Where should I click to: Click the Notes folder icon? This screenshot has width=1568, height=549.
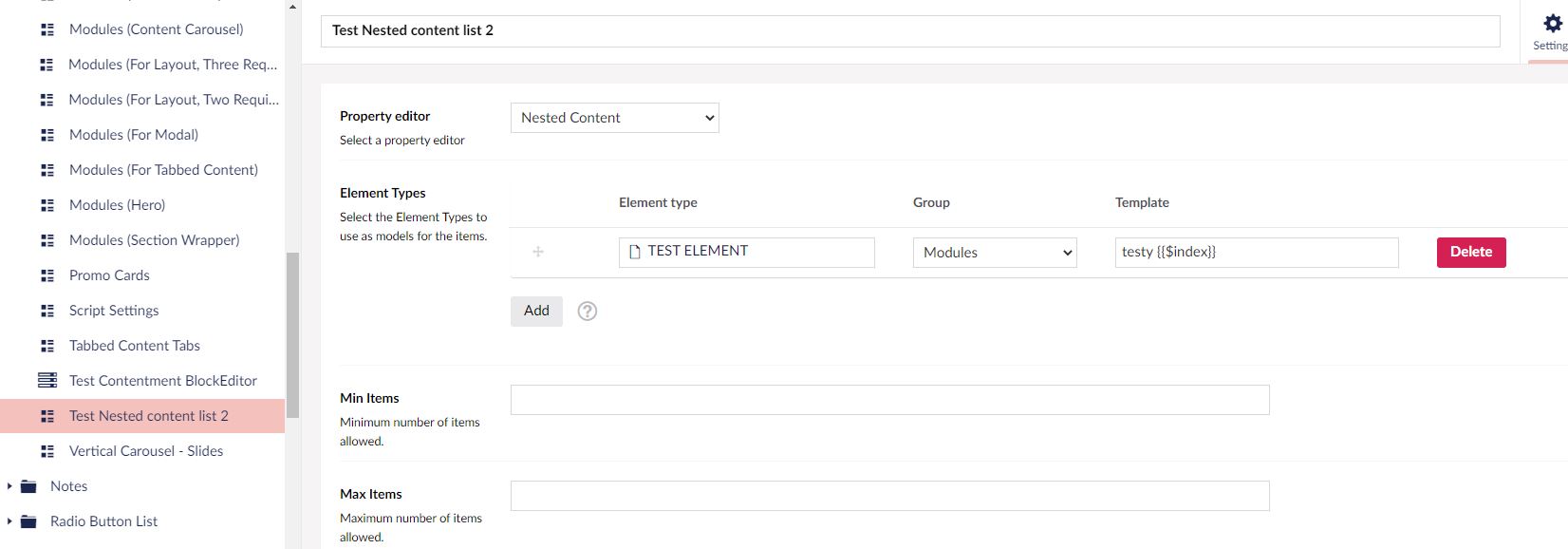pyautogui.click(x=29, y=486)
